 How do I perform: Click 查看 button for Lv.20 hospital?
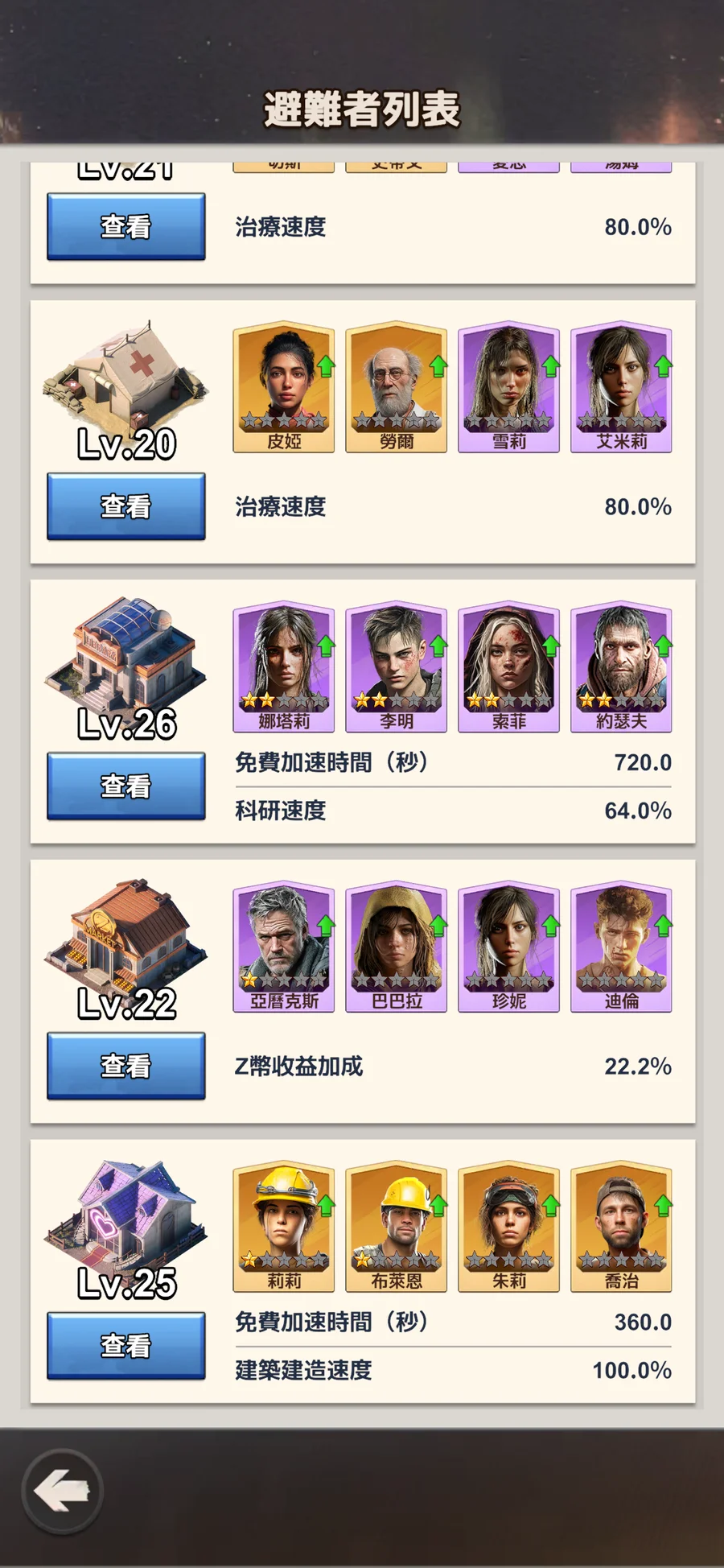[126, 506]
